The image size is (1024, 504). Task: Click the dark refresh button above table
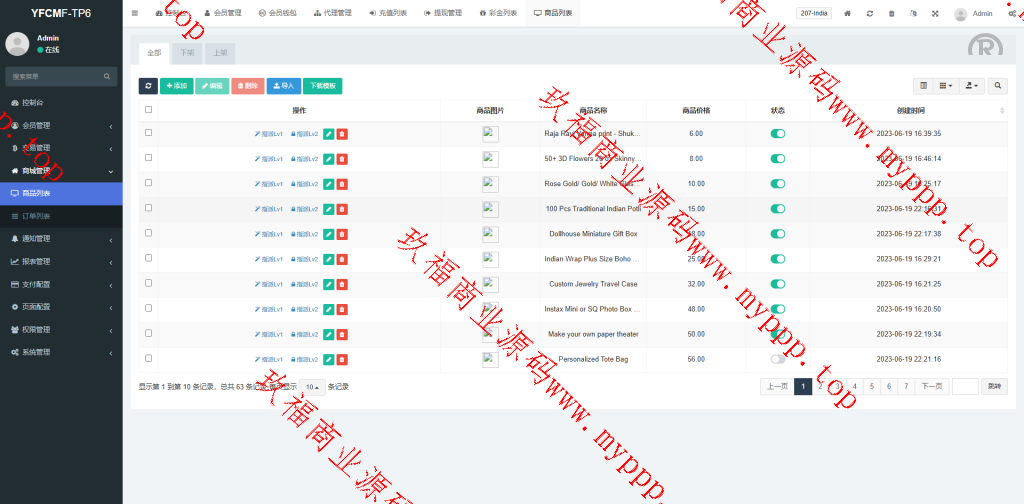148,86
